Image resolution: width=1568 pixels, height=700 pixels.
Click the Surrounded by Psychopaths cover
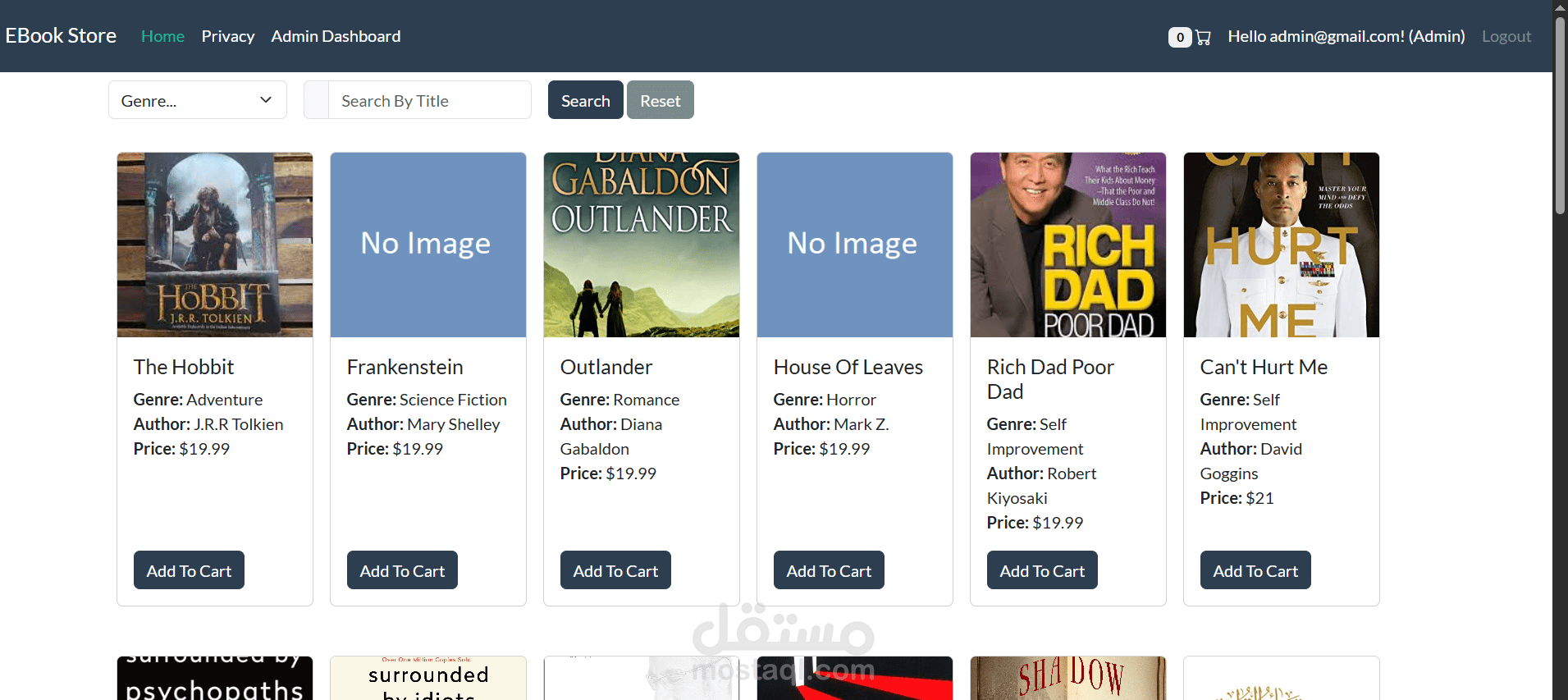[x=215, y=678]
